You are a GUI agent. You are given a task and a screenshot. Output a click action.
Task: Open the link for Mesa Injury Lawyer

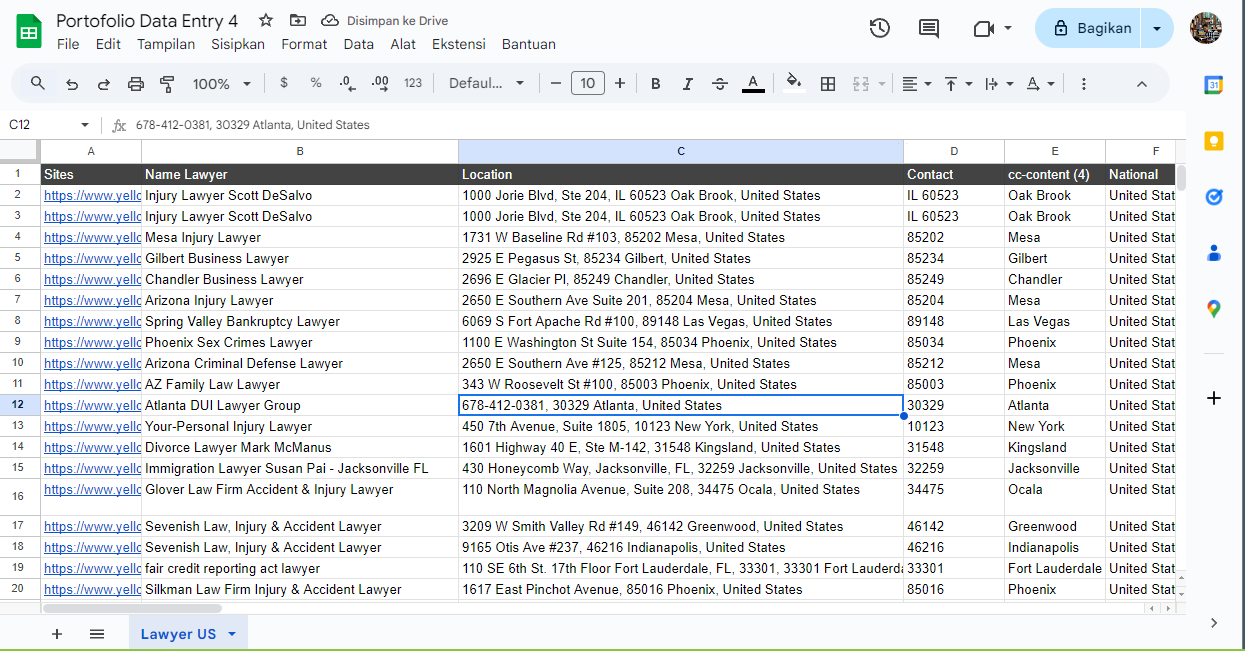(x=92, y=238)
